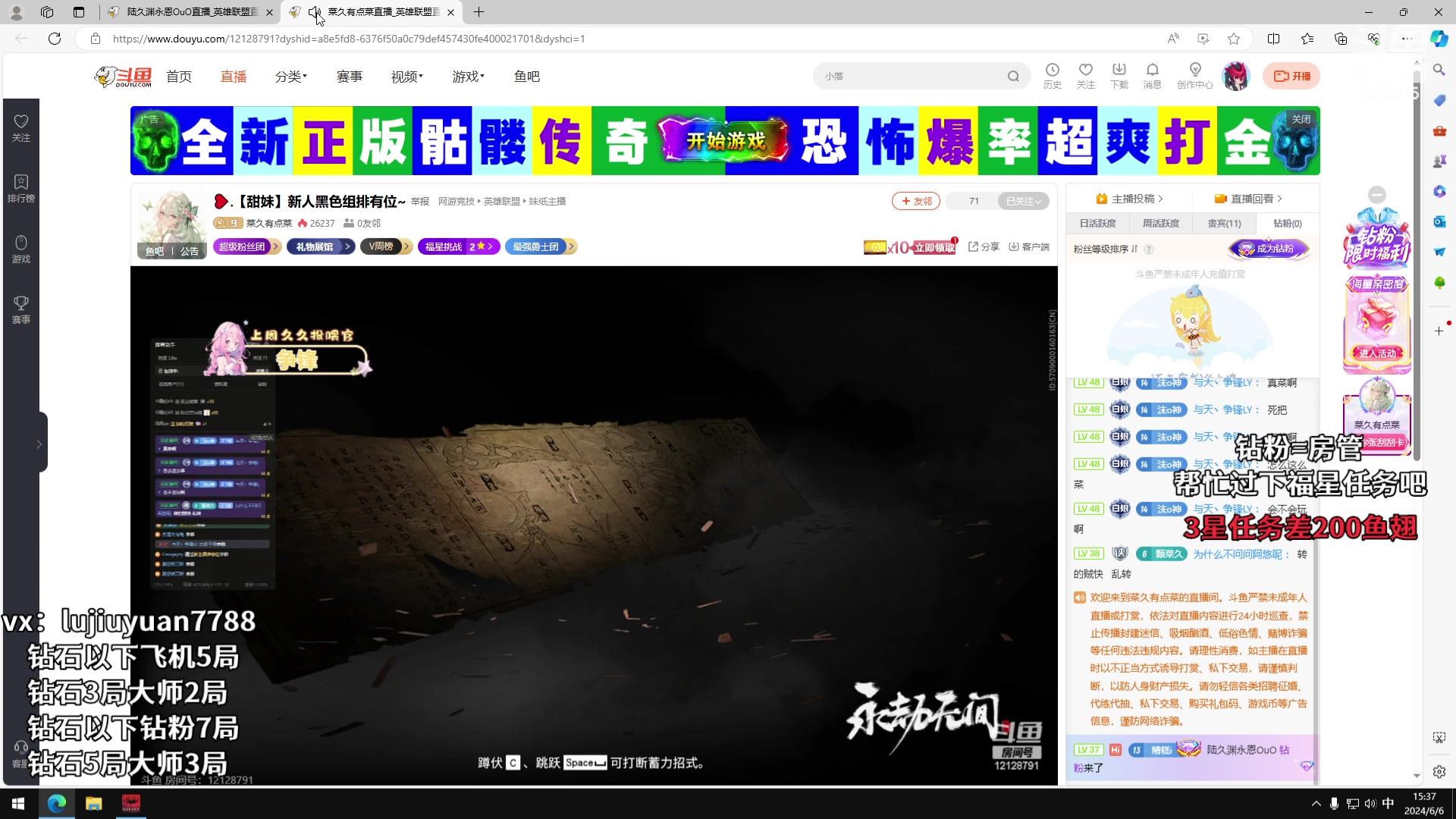Screen dimensions: 1456x819
Task: Click 举报 report link
Action: tap(420, 202)
